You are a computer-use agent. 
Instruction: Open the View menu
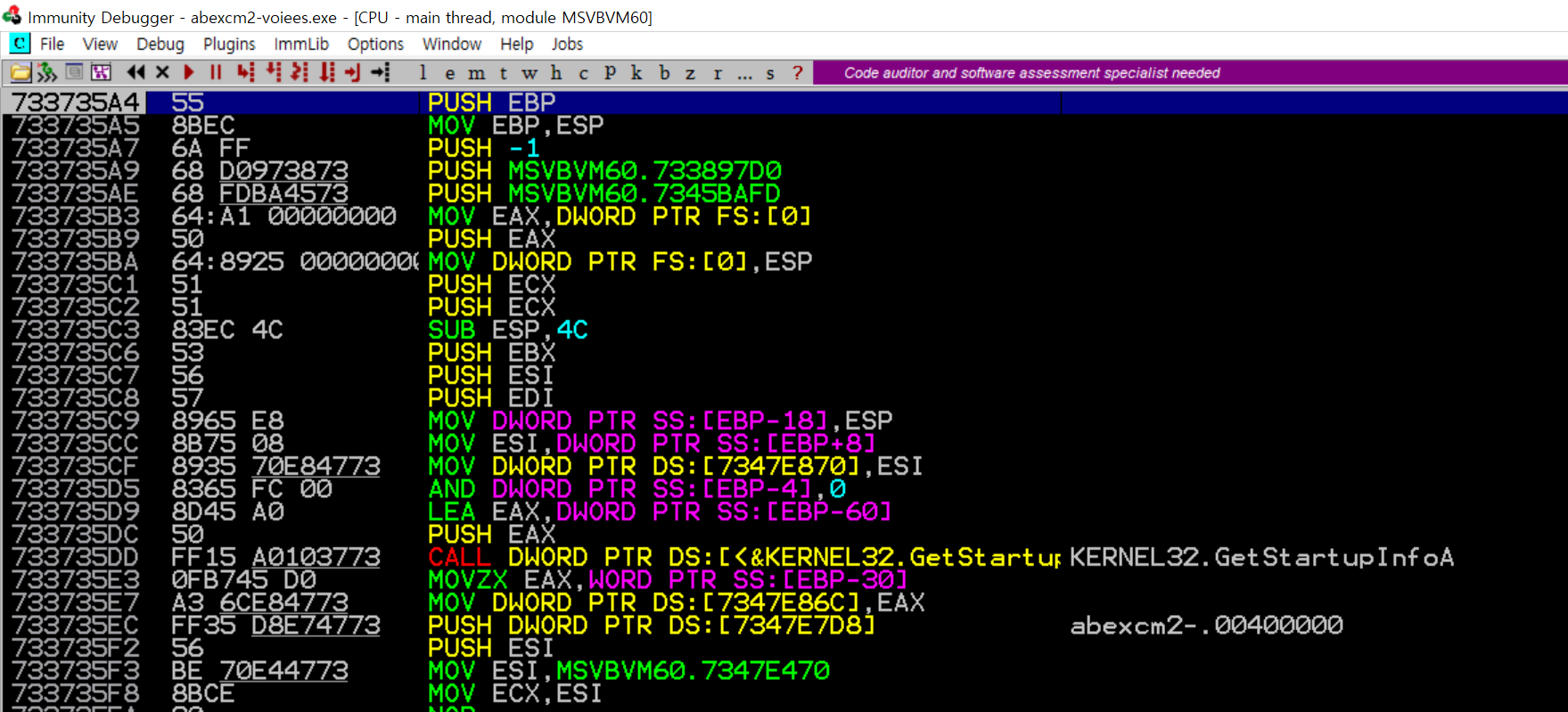[100, 44]
